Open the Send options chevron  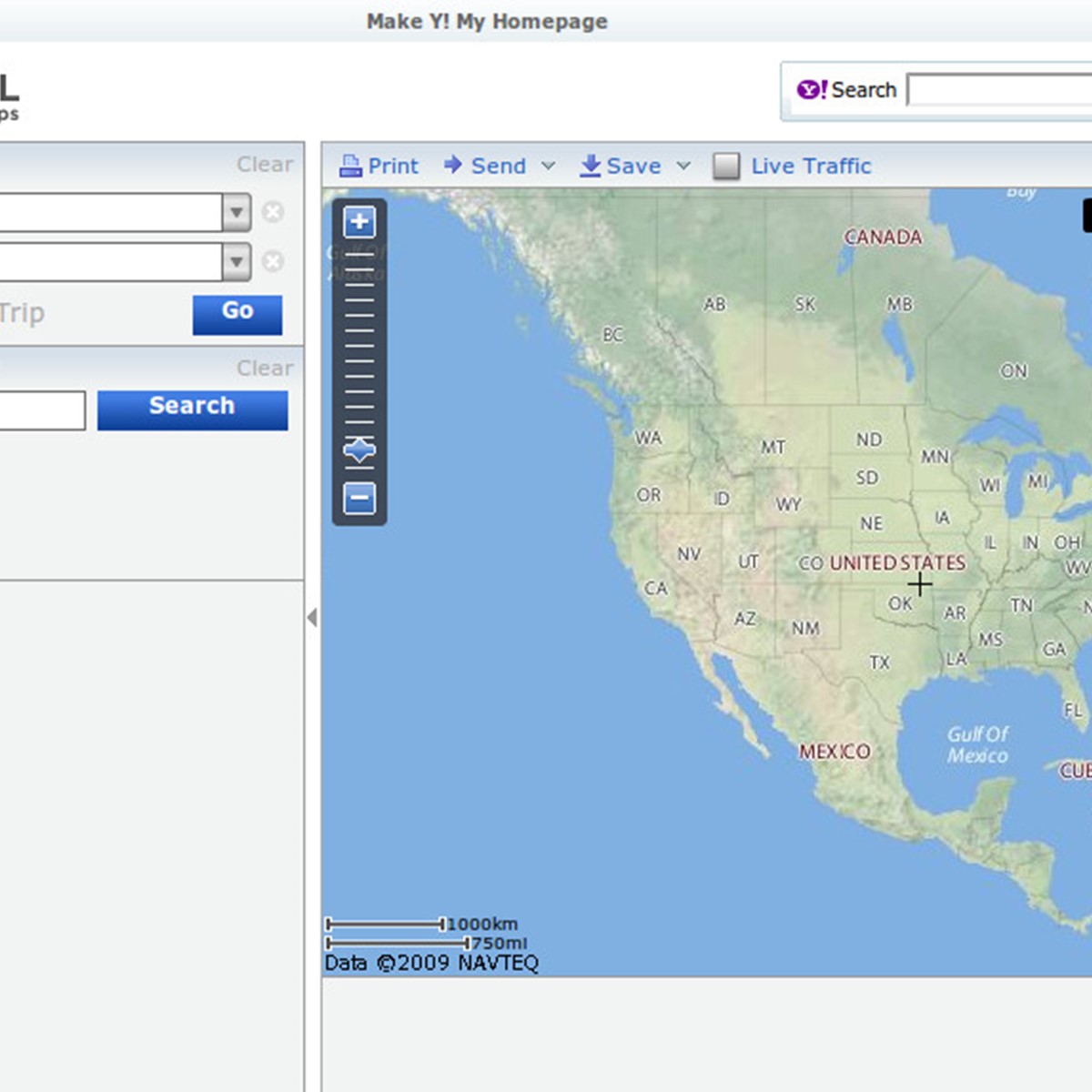pyautogui.click(x=548, y=166)
